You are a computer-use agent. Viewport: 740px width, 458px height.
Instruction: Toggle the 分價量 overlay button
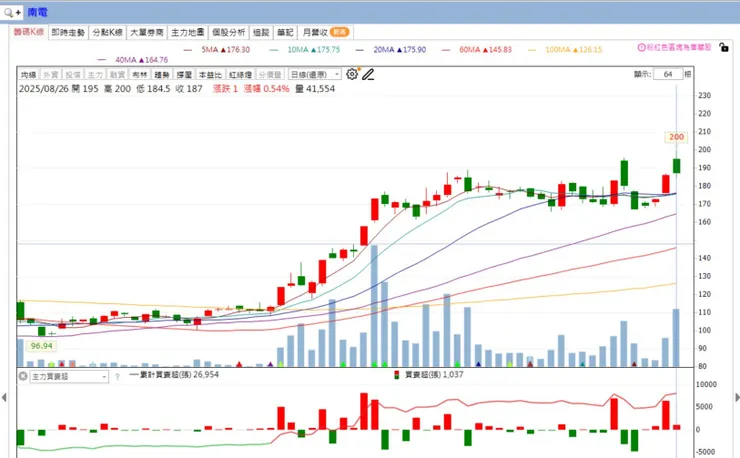click(270, 75)
